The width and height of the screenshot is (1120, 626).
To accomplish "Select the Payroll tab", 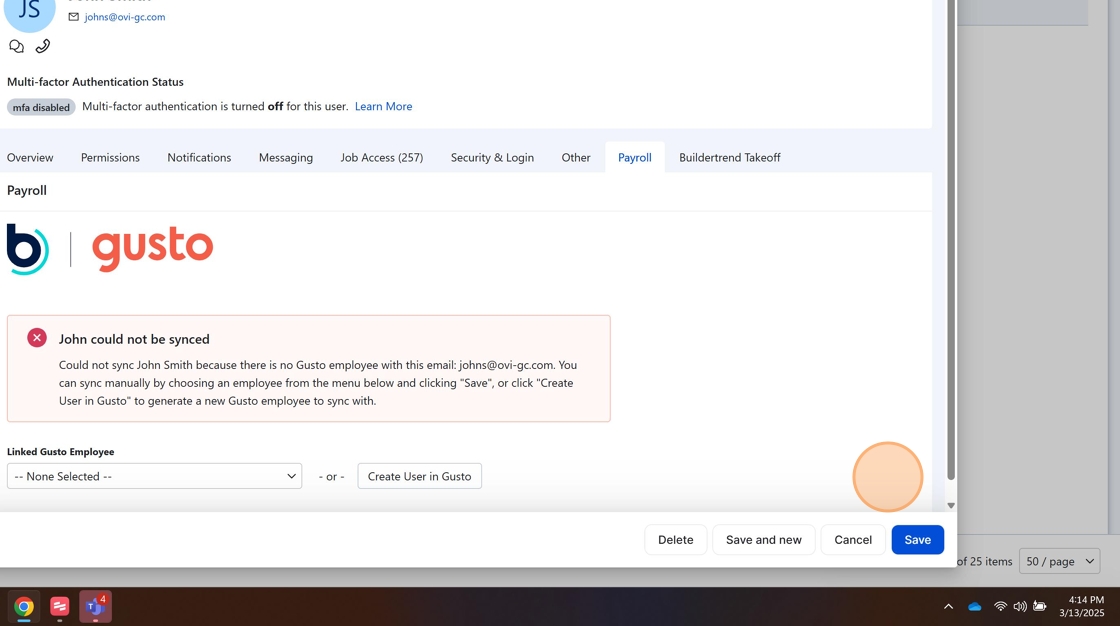I will (634, 157).
